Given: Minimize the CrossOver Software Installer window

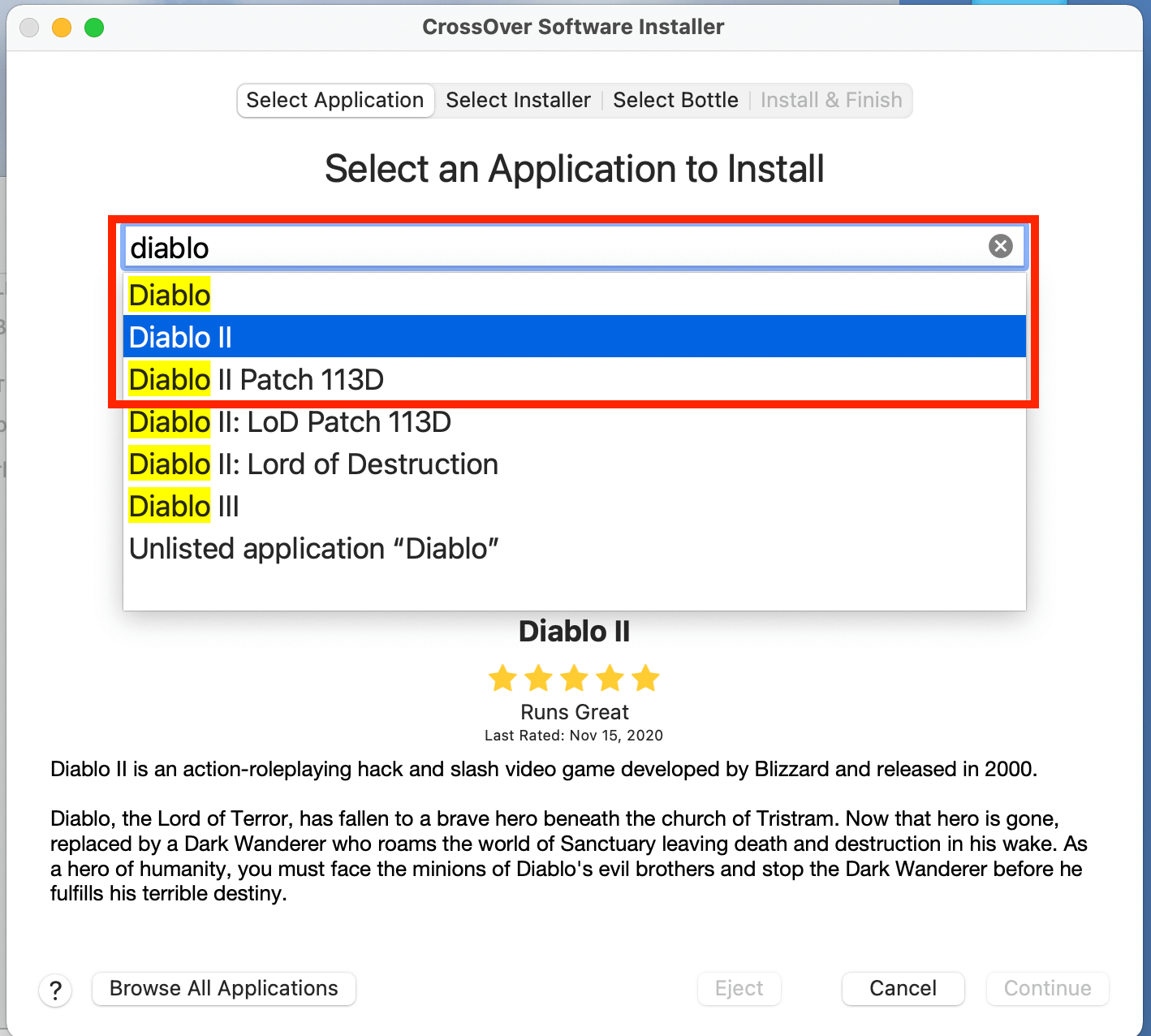Looking at the screenshot, I should point(62,28).
